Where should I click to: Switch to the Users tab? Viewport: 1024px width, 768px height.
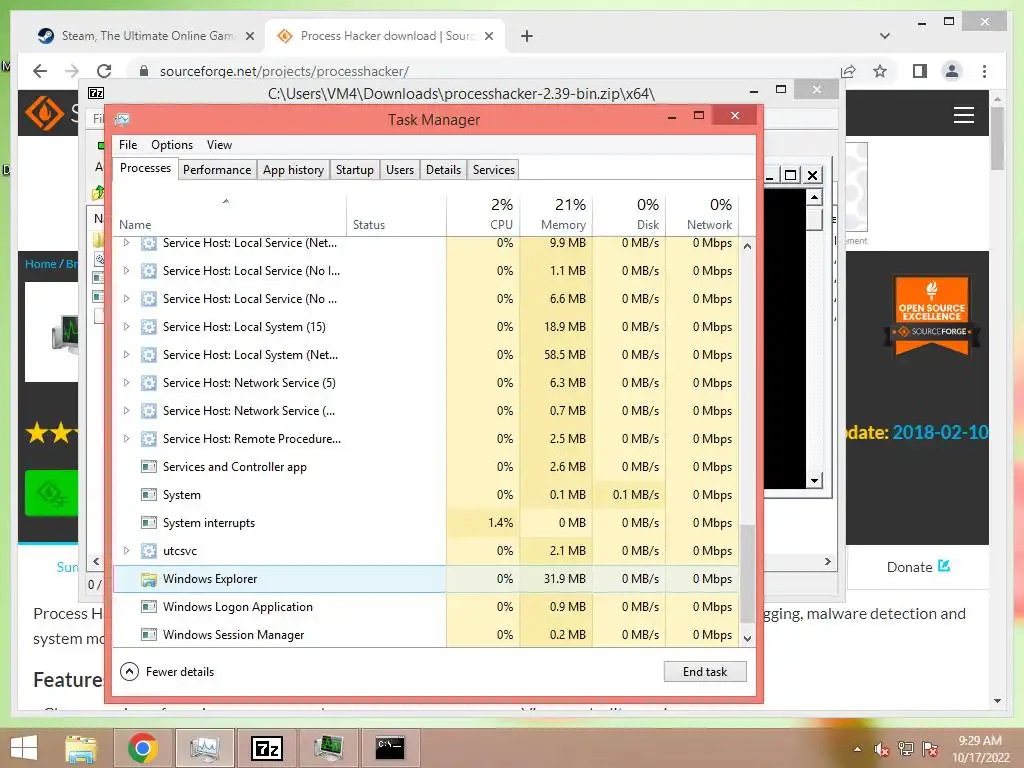click(400, 170)
